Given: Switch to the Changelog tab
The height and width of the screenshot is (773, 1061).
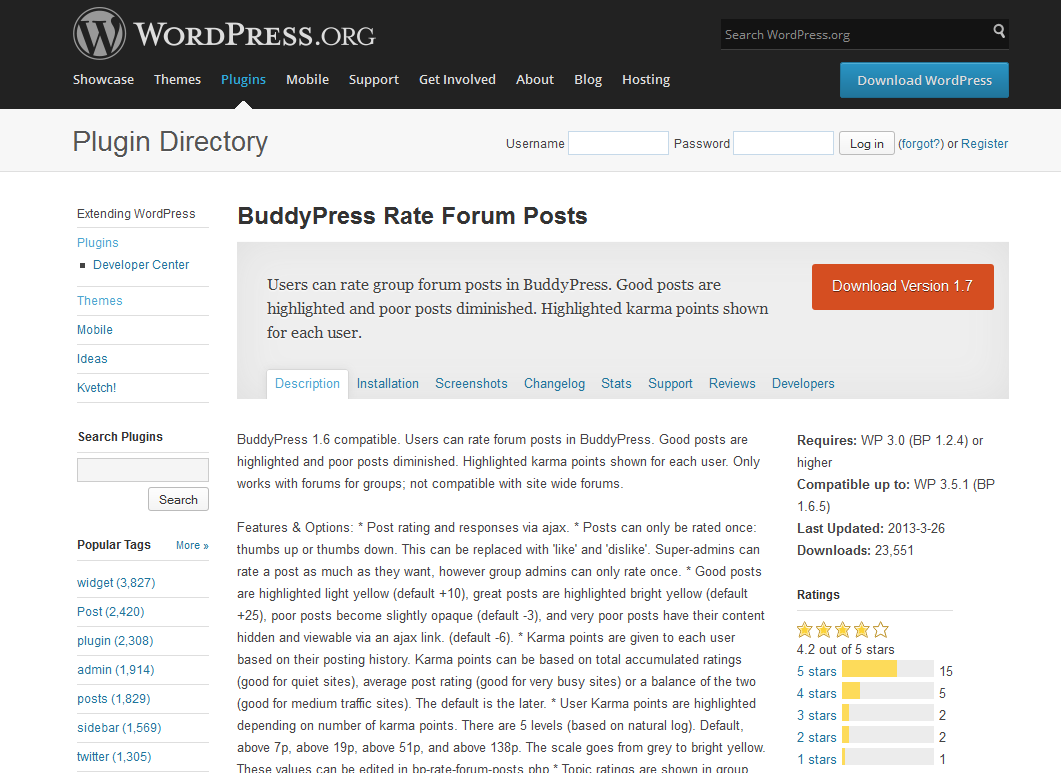Looking at the screenshot, I should click(x=554, y=383).
